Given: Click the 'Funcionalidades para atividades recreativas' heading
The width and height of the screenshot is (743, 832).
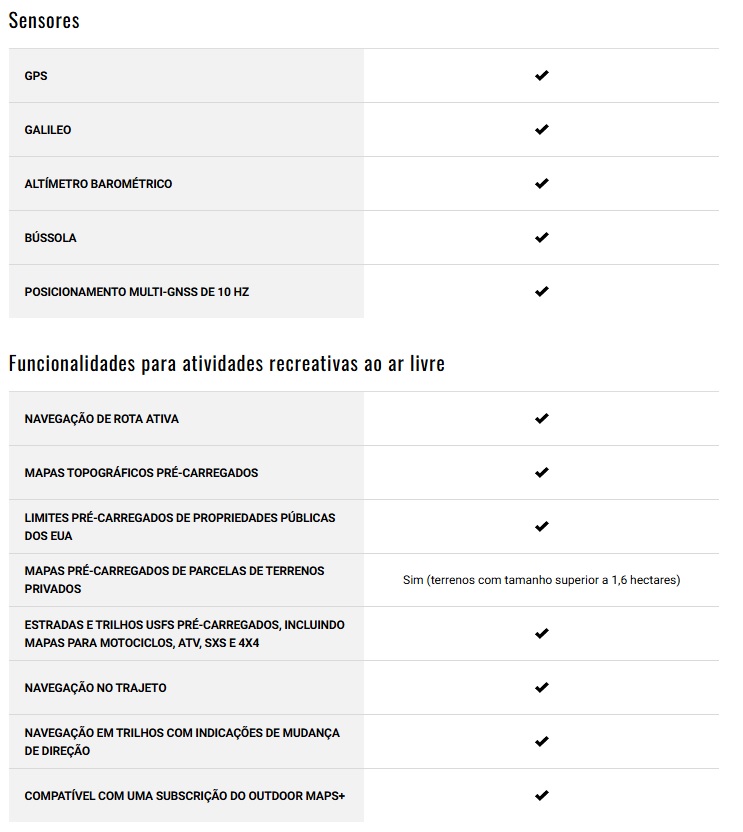Looking at the screenshot, I should click(227, 364).
